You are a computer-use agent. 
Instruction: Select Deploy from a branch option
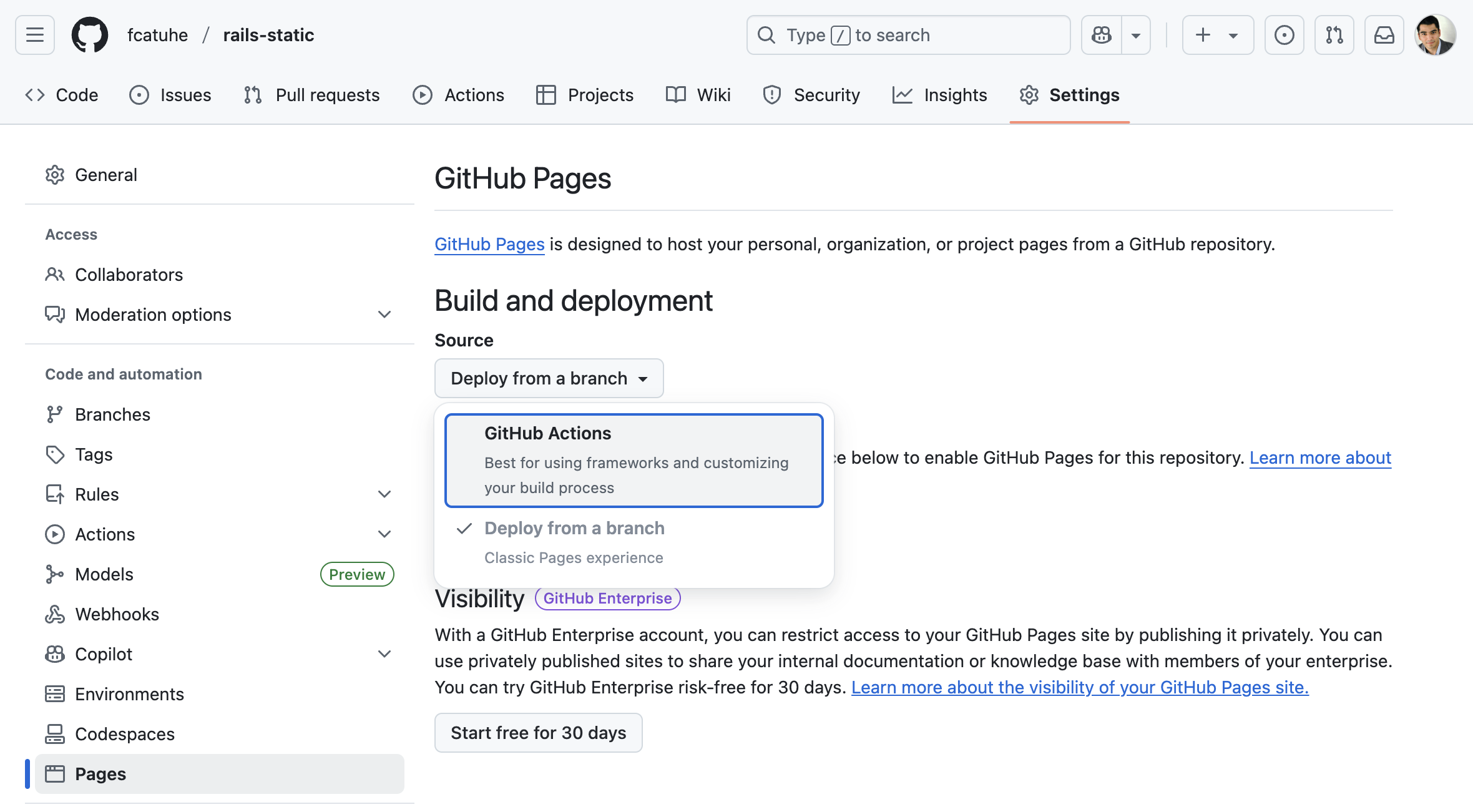pos(634,542)
